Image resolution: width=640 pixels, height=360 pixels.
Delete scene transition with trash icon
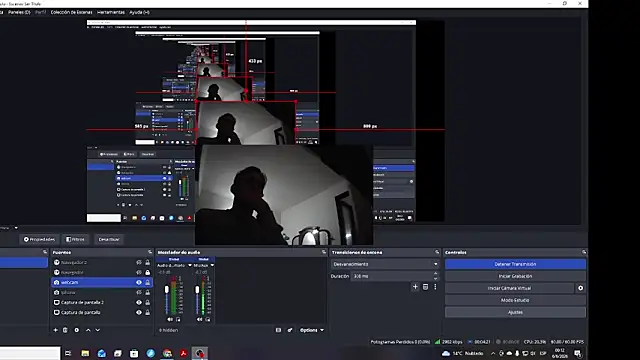coord(425,287)
